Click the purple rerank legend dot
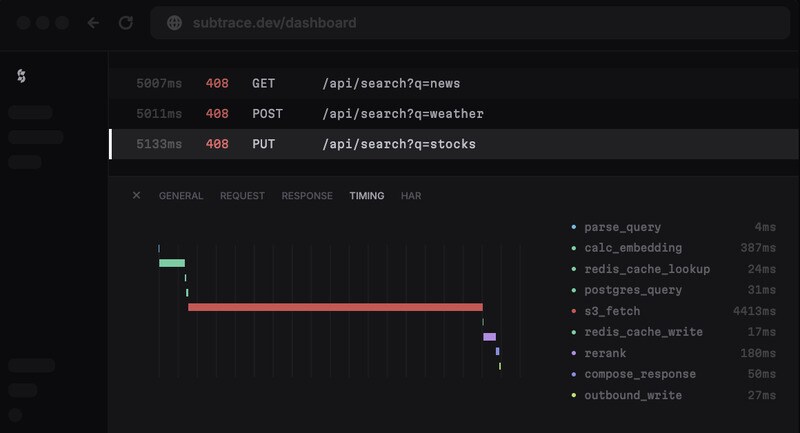Viewport: 800px width, 433px height. click(x=573, y=353)
